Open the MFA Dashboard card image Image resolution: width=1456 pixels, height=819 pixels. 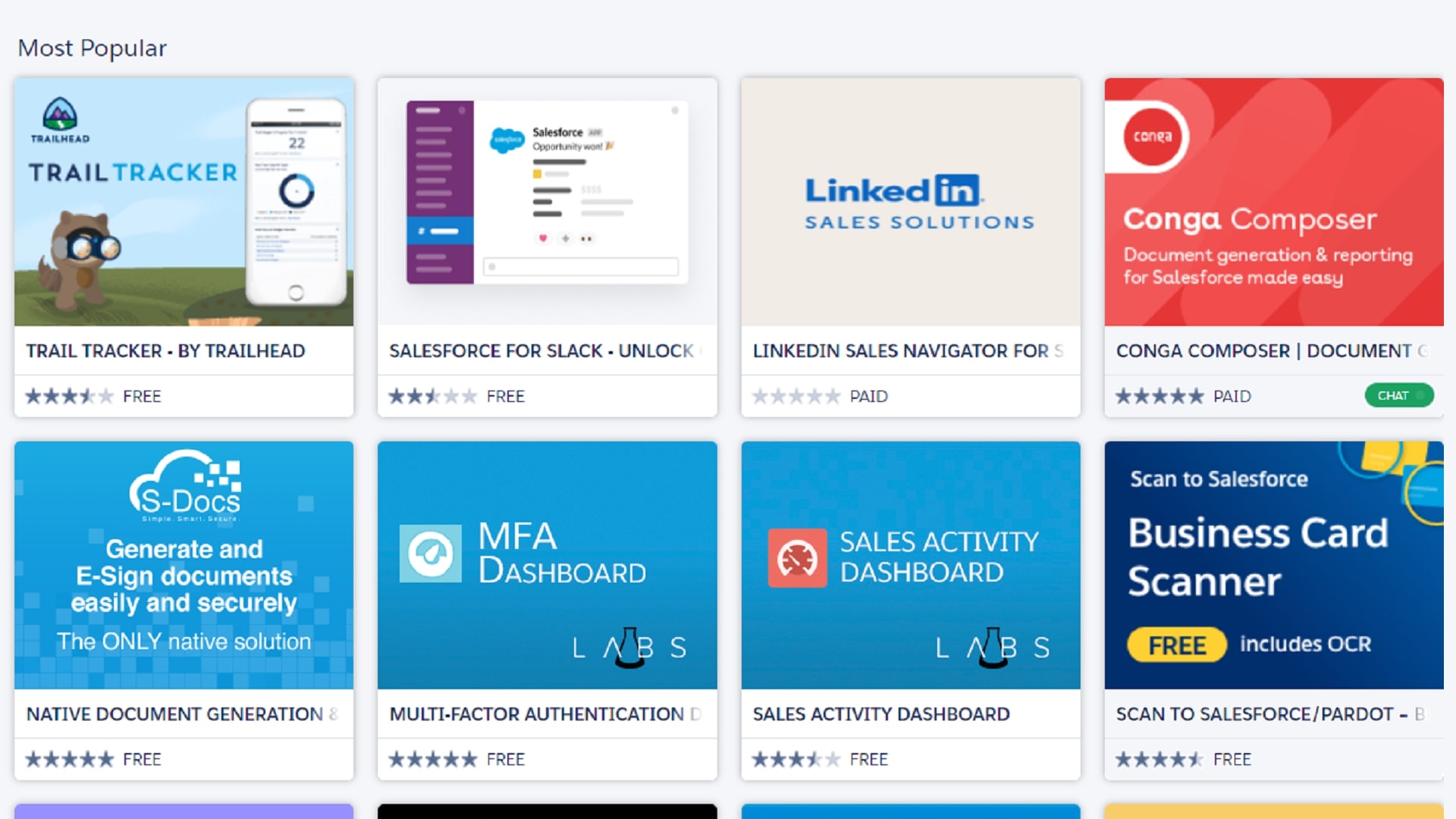click(548, 565)
